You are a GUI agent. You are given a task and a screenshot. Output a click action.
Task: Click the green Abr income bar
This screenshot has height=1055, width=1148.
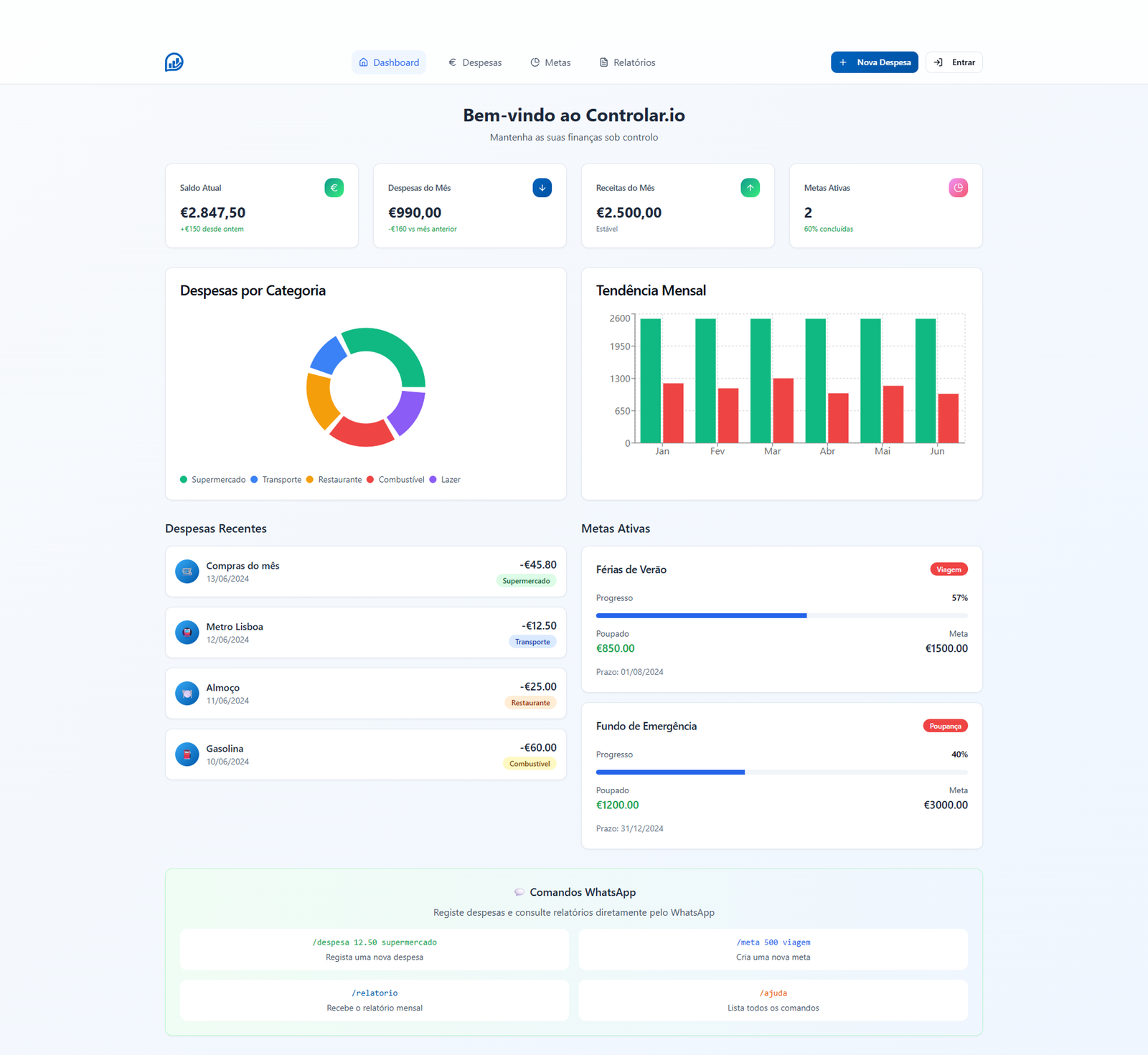coord(816,381)
